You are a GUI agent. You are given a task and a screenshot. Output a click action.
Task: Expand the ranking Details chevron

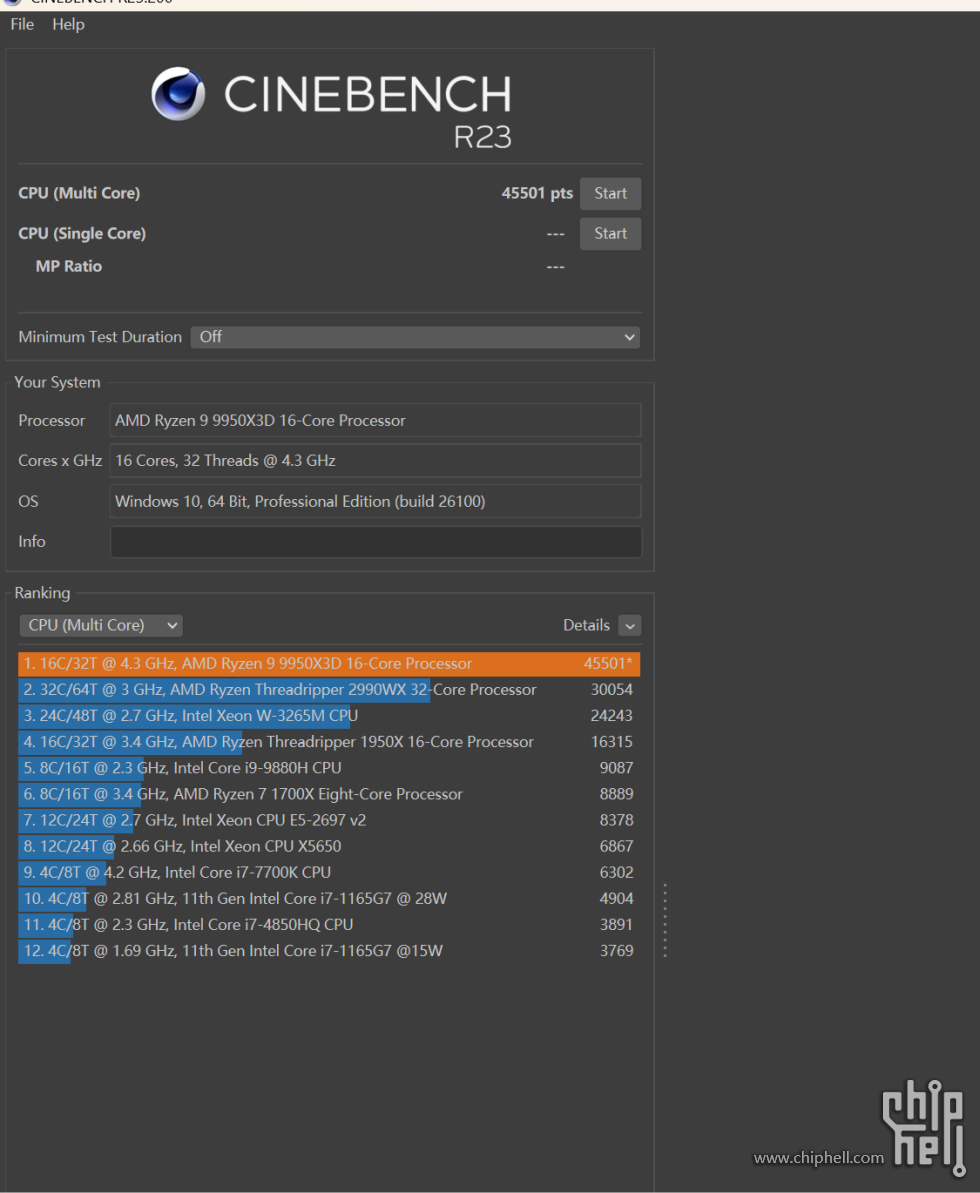(629, 625)
